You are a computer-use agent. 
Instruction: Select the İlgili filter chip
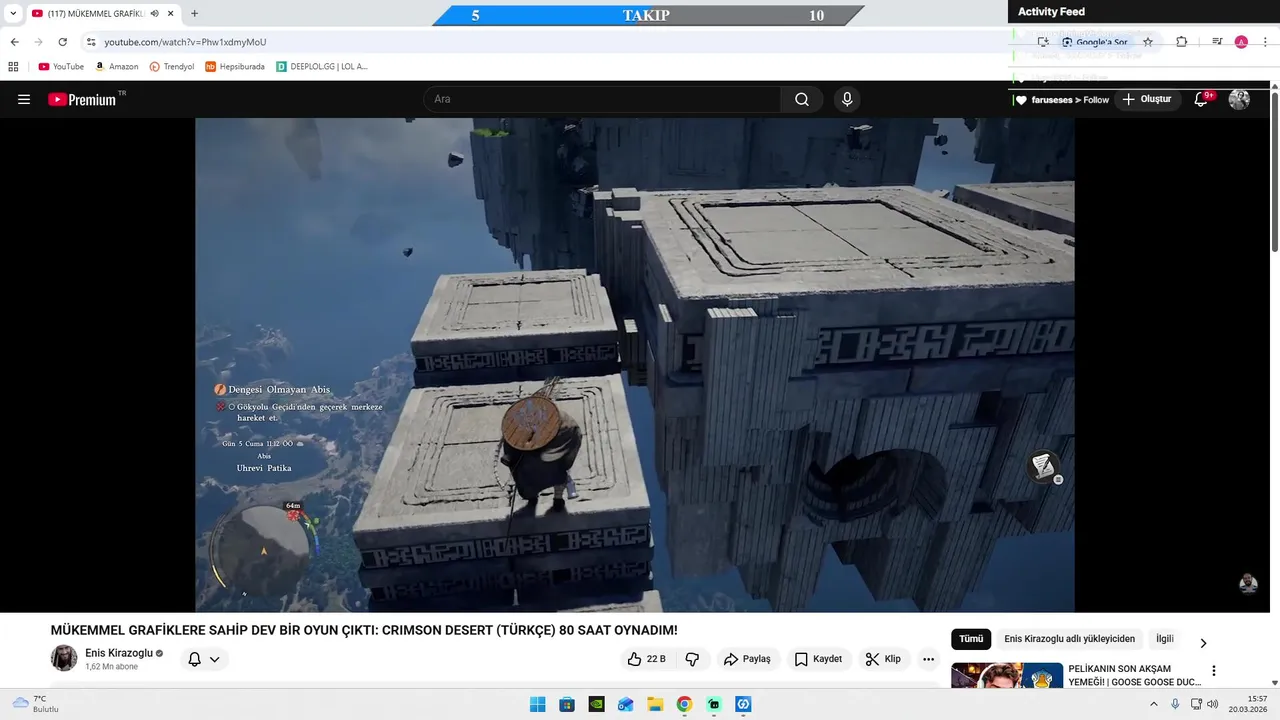point(1165,639)
